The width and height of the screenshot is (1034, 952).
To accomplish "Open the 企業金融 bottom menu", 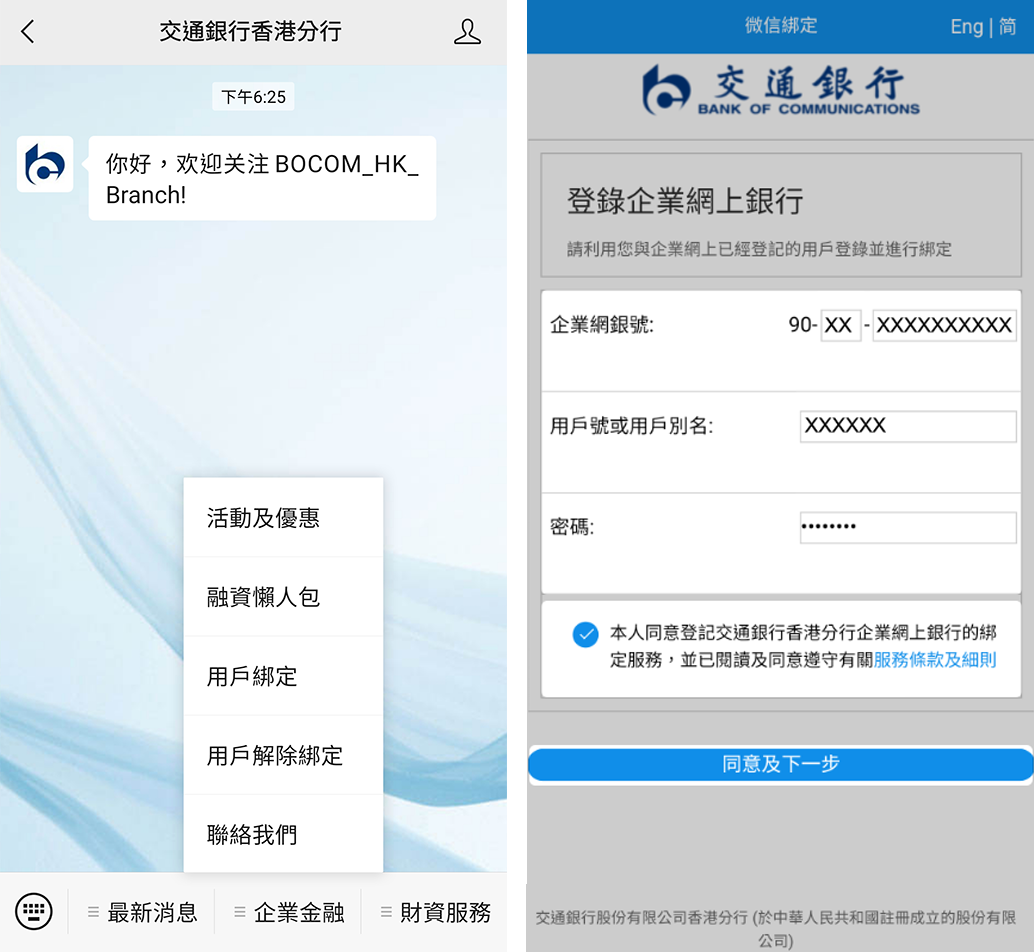I will [x=289, y=912].
